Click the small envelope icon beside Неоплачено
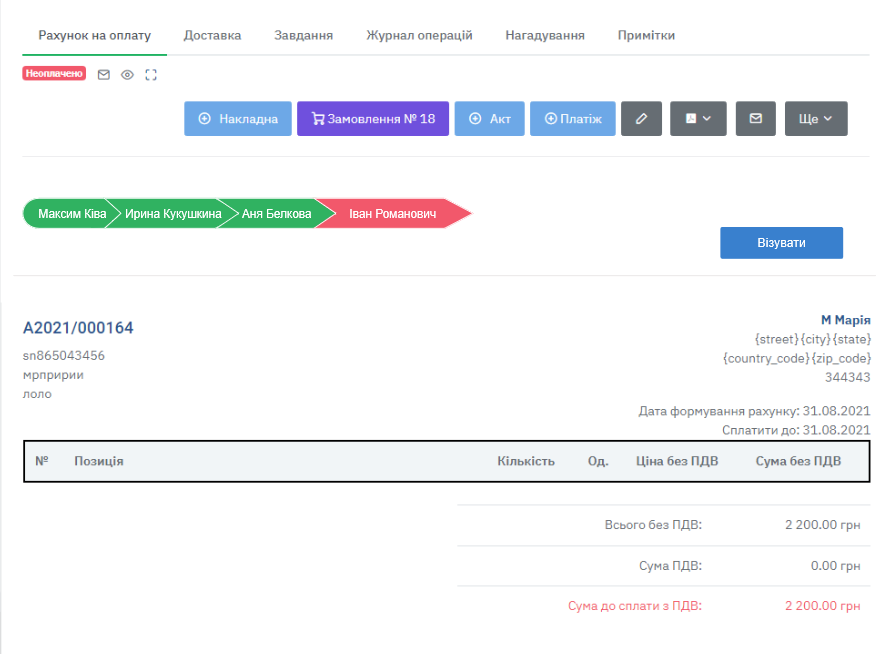This screenshot has height=654, width=884. (x=103, y=74)
